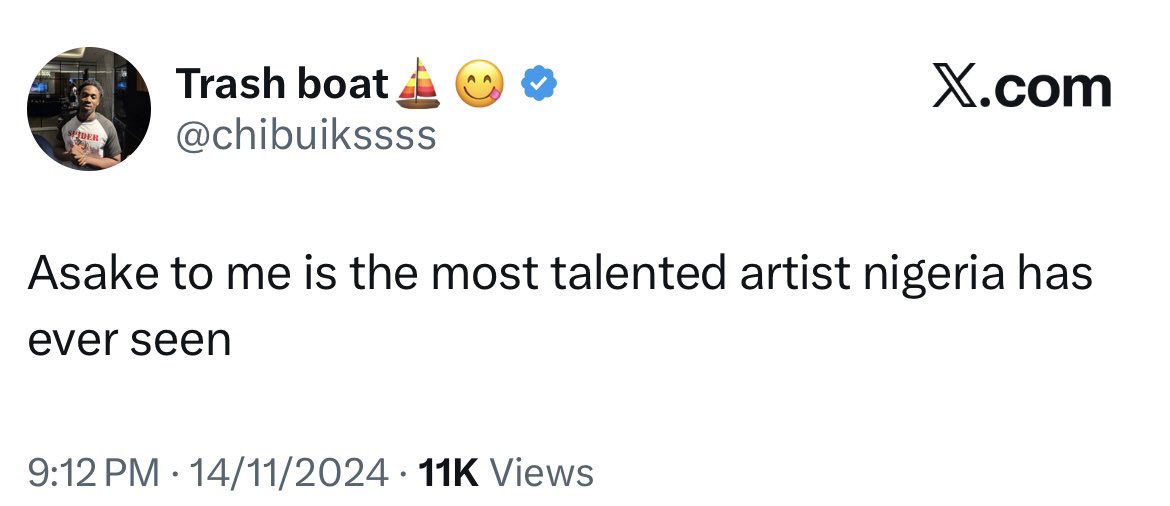
Task: Click the word talented in the tweet
Action: [639, 274]
